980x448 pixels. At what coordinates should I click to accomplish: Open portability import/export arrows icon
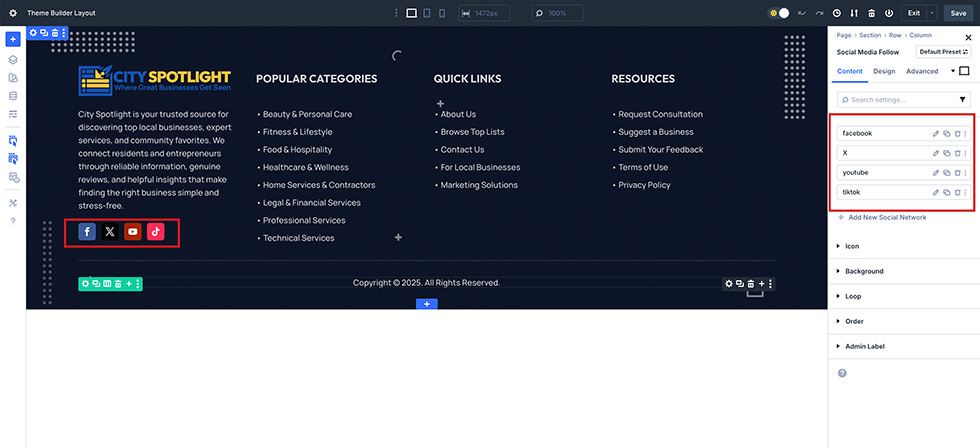pos(854,13)
